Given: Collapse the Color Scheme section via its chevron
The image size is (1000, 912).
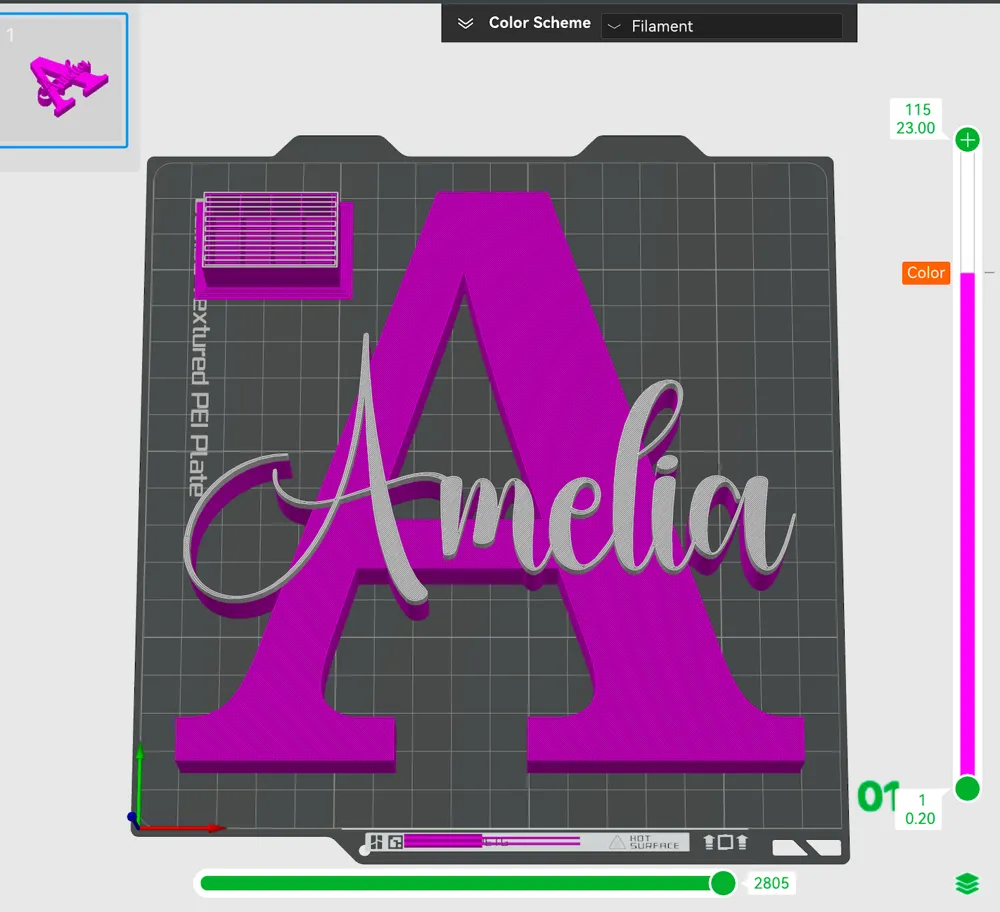Looking at the screenshot, I should 464,23.
